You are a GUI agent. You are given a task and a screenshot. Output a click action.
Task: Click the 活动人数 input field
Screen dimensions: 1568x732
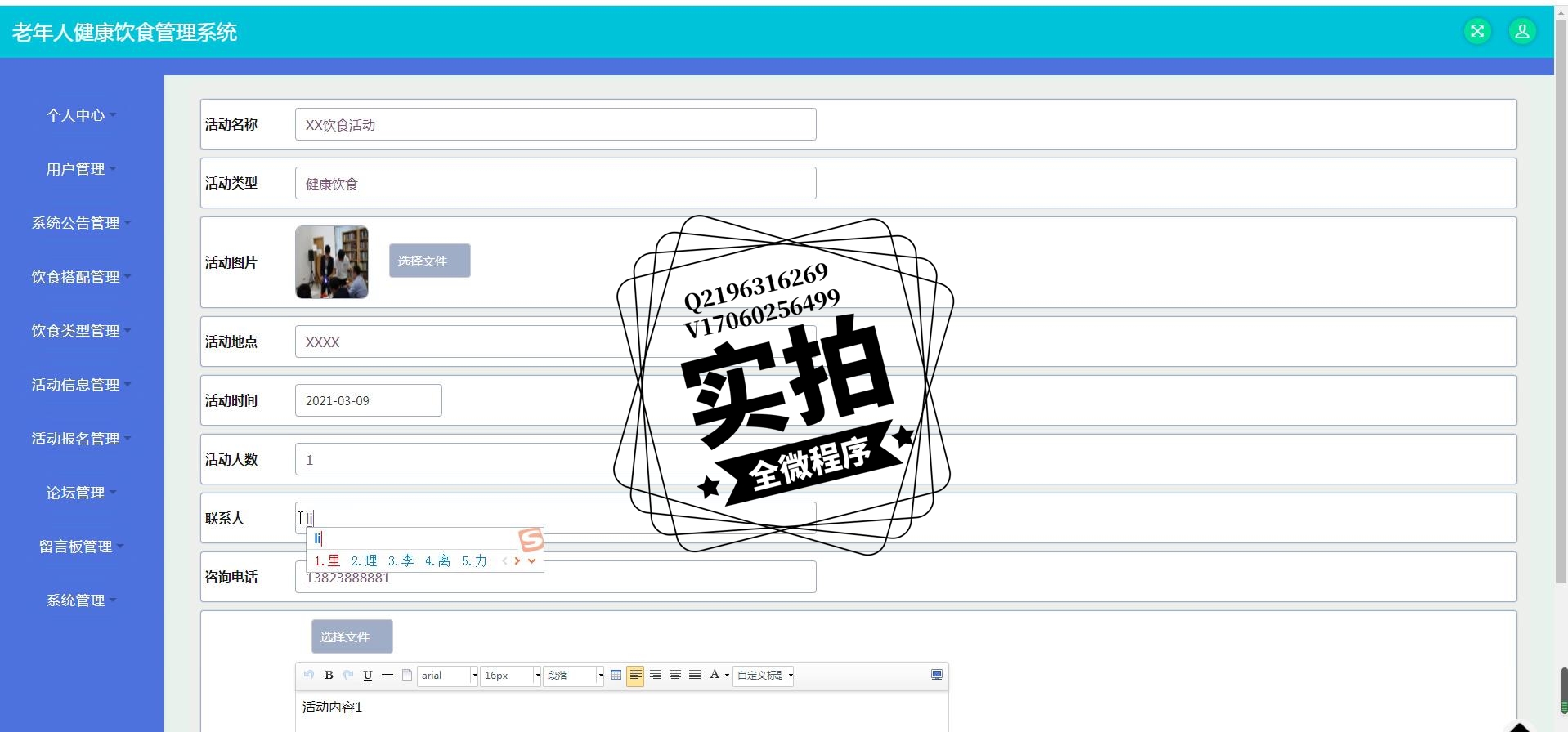click(555, 459)
